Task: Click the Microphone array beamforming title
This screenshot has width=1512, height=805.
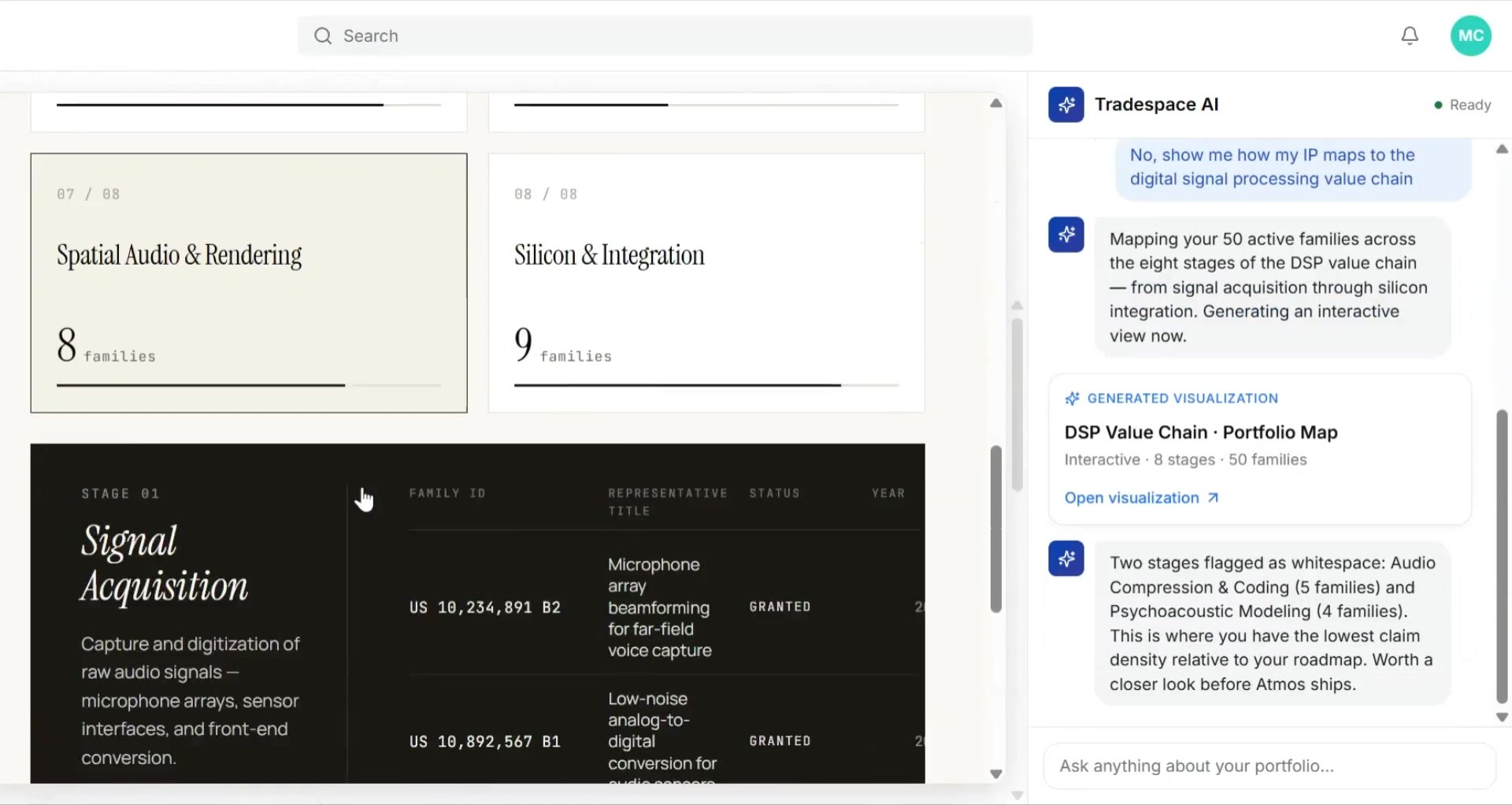Action: 660,607
